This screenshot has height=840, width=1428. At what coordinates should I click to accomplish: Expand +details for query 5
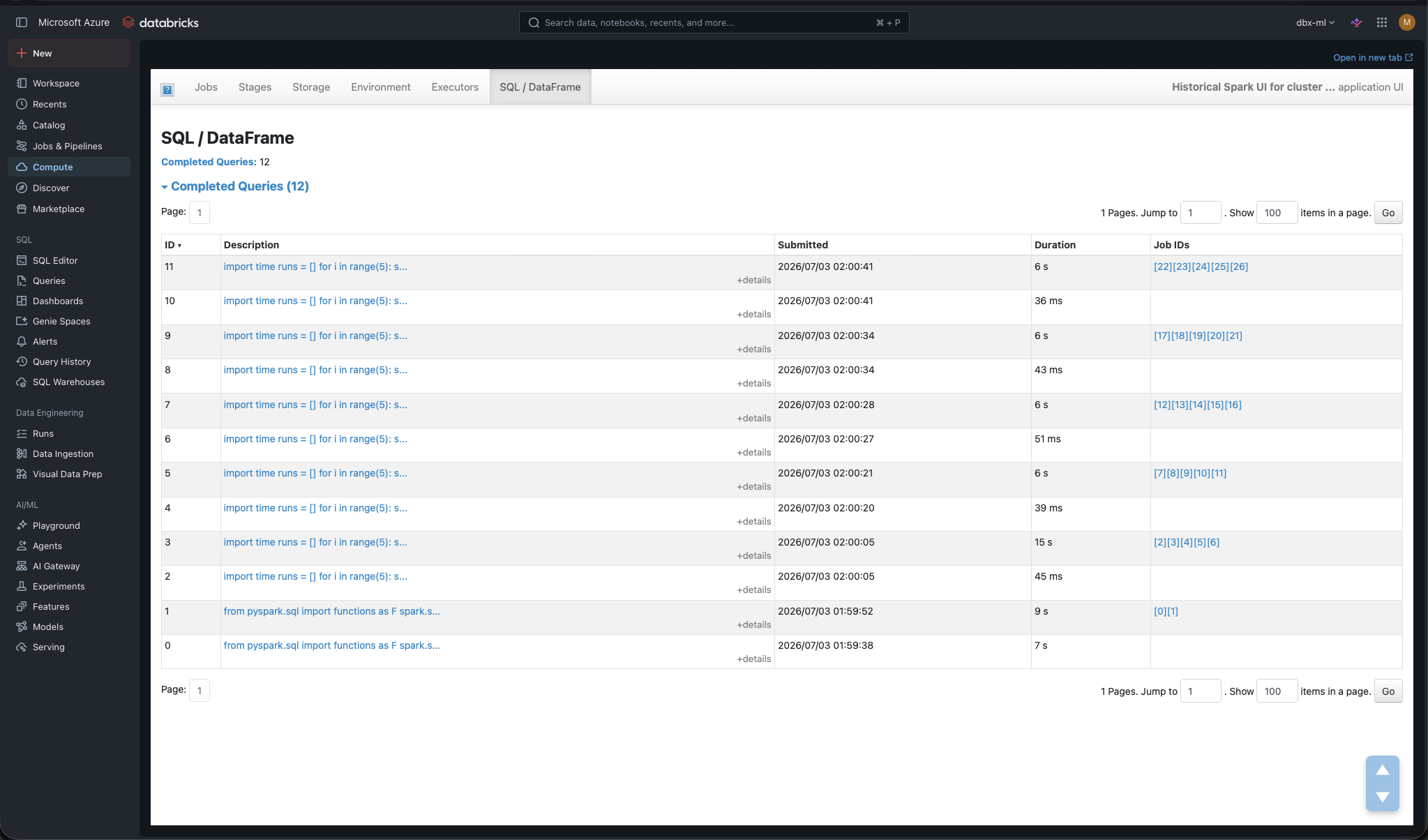point(753,486)
